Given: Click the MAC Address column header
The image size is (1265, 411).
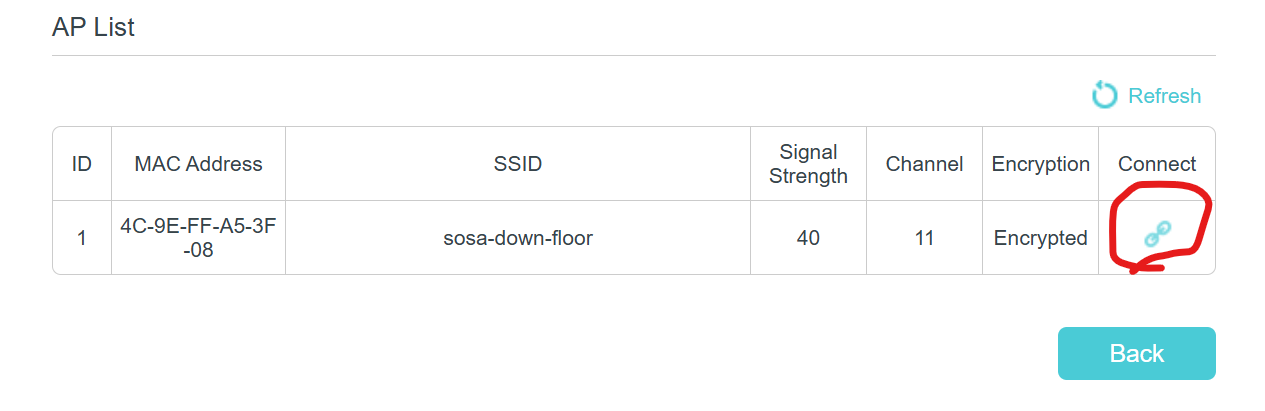Looking at the screenshot, I should (x=198, y=164).
